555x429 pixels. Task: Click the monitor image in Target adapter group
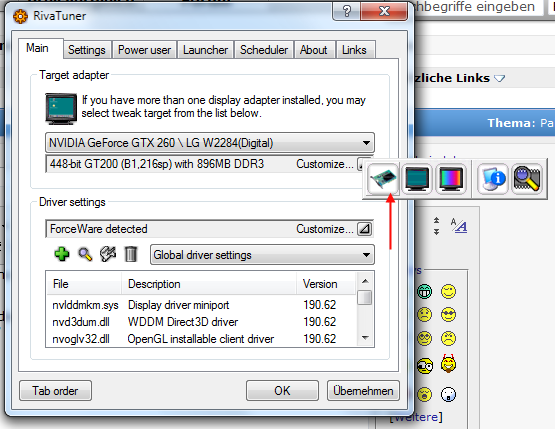pyautogui.click(x=61, y=109)
